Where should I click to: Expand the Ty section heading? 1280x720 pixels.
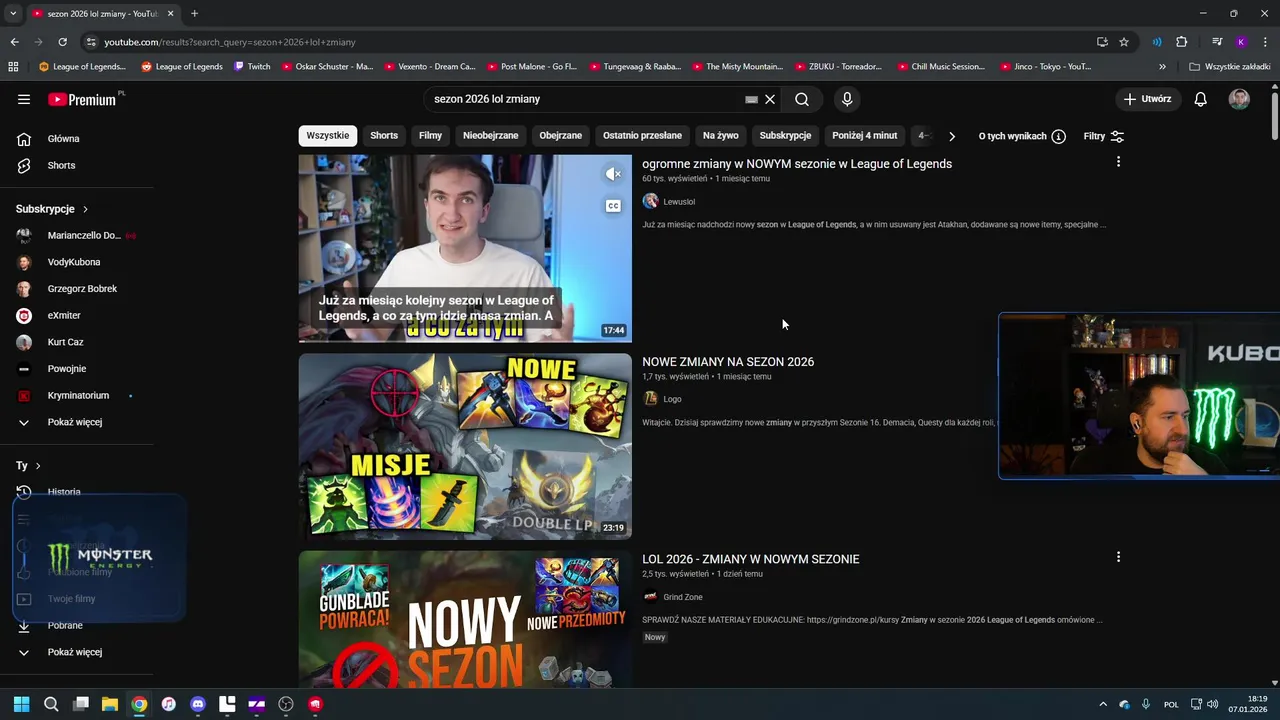click(x=28, y=466)
